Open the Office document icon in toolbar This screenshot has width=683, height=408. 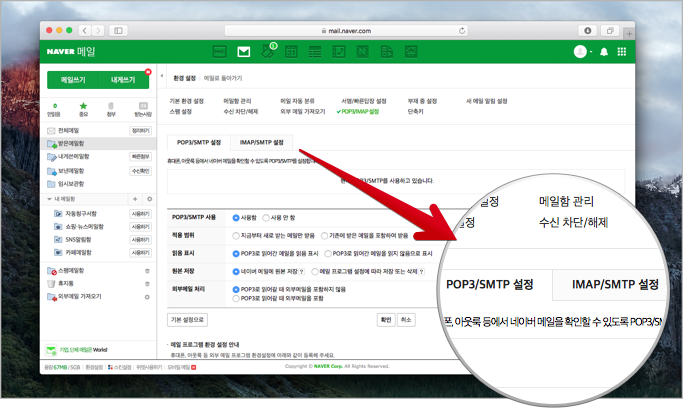pyautogui.click(x=386, y=52)
